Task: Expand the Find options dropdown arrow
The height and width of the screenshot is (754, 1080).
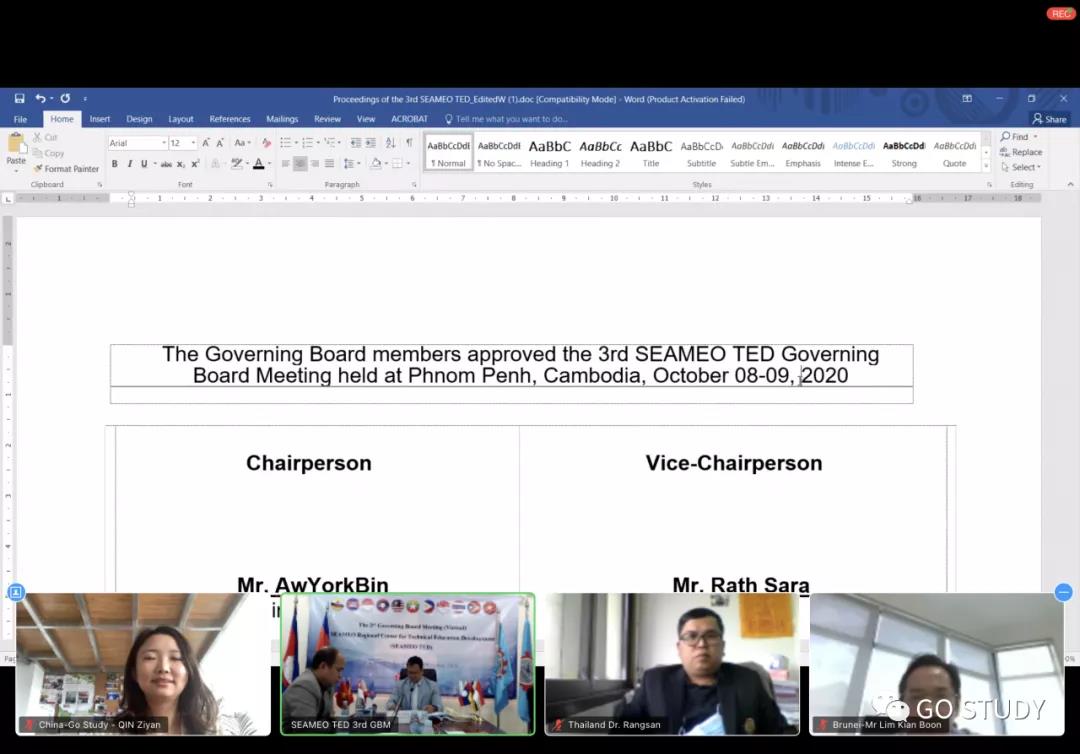Action: tap(1035, 137)
